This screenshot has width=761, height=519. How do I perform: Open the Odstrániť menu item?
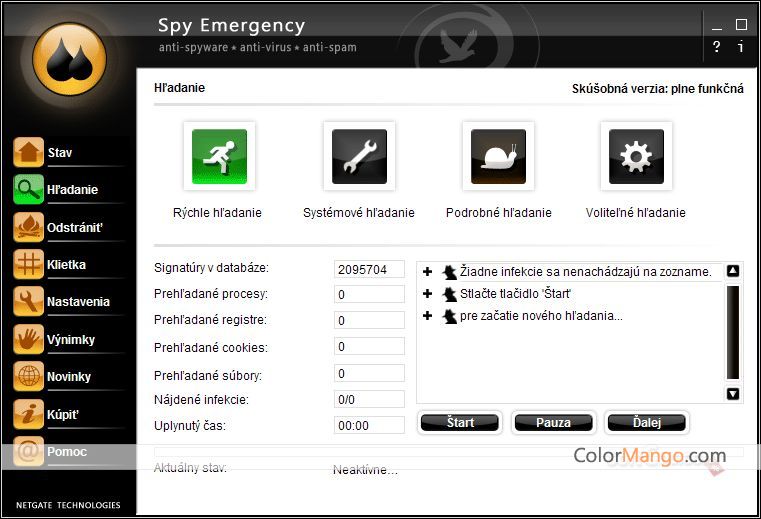click(x=75, y=227)
